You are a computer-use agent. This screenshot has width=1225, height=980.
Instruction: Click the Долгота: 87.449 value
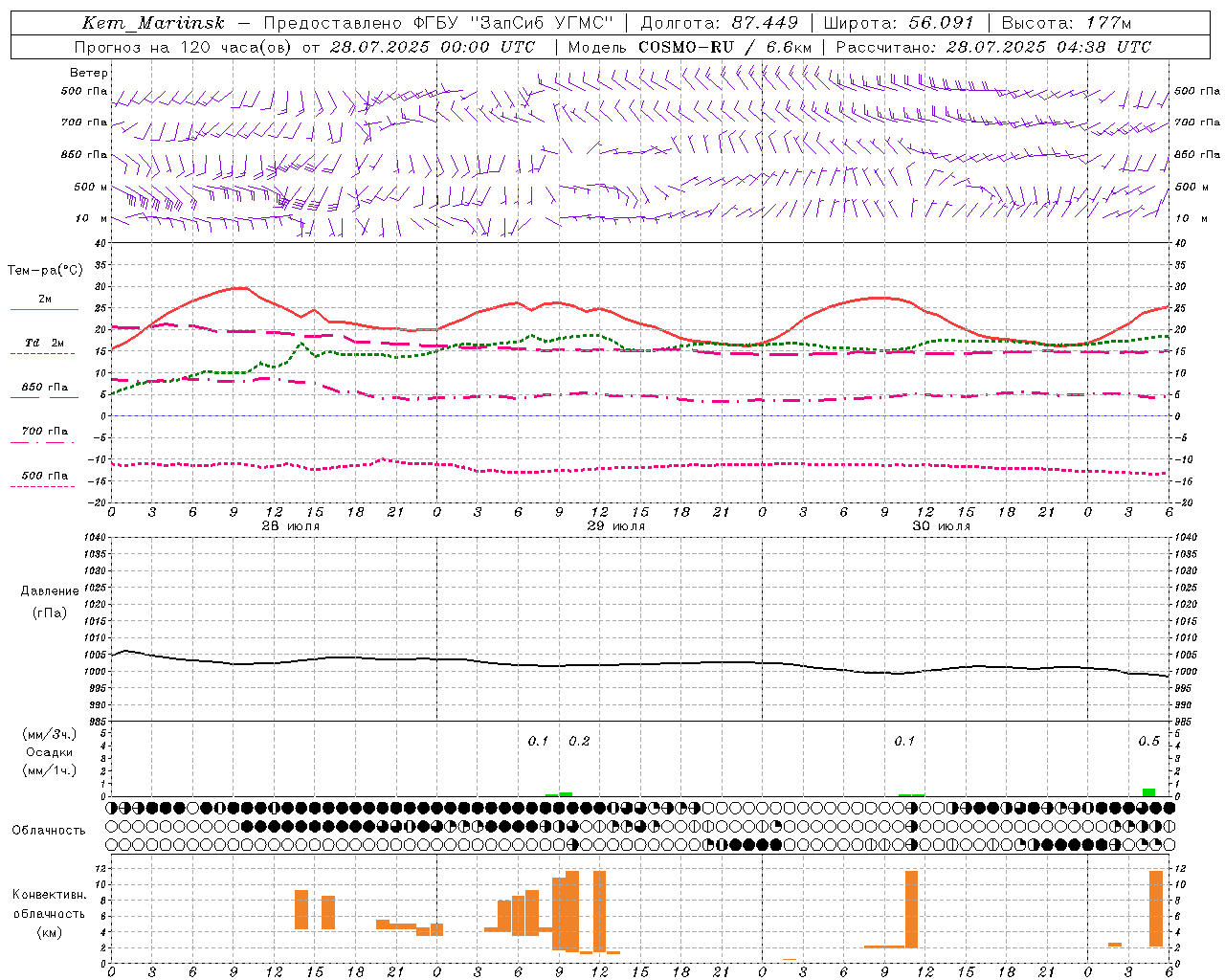click(719, 24)
